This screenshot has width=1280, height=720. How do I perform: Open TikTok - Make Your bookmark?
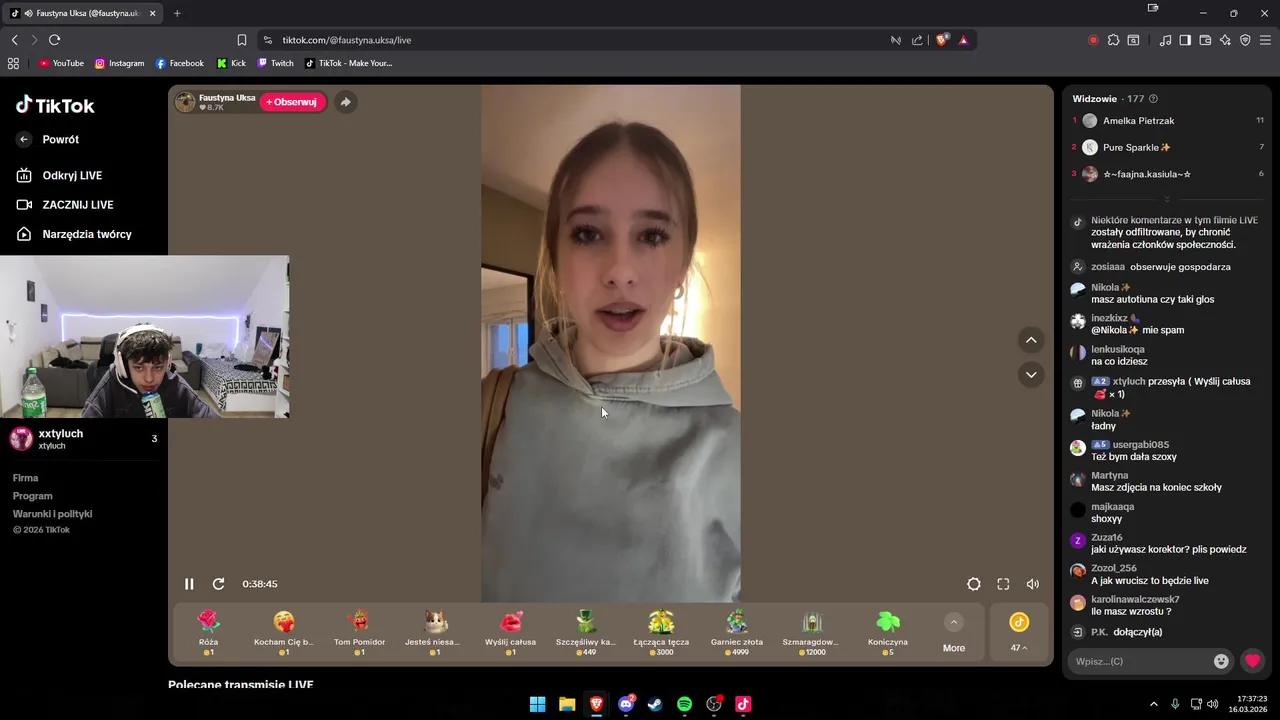coord(349,63)
